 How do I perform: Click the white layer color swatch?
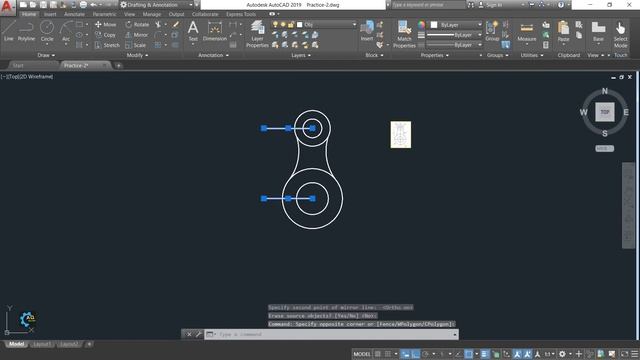pos(300,25)
